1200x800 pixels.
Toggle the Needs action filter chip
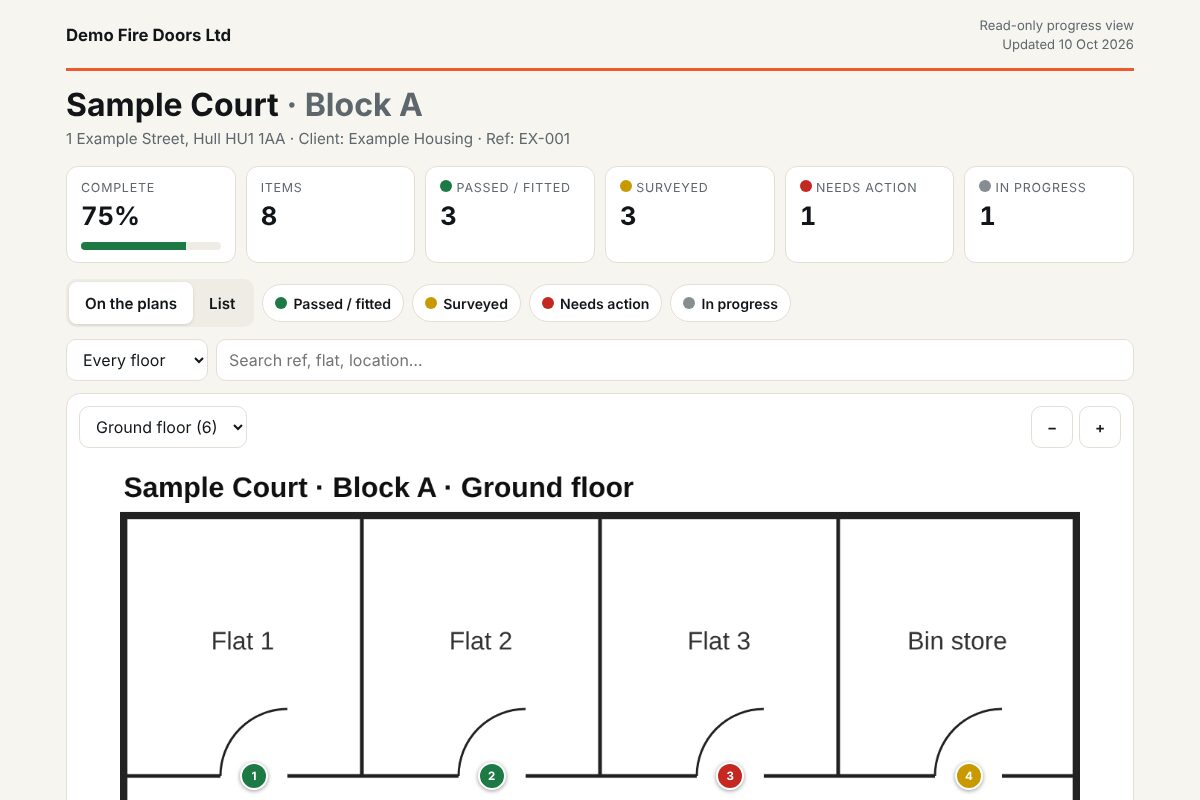pos(595,303)
